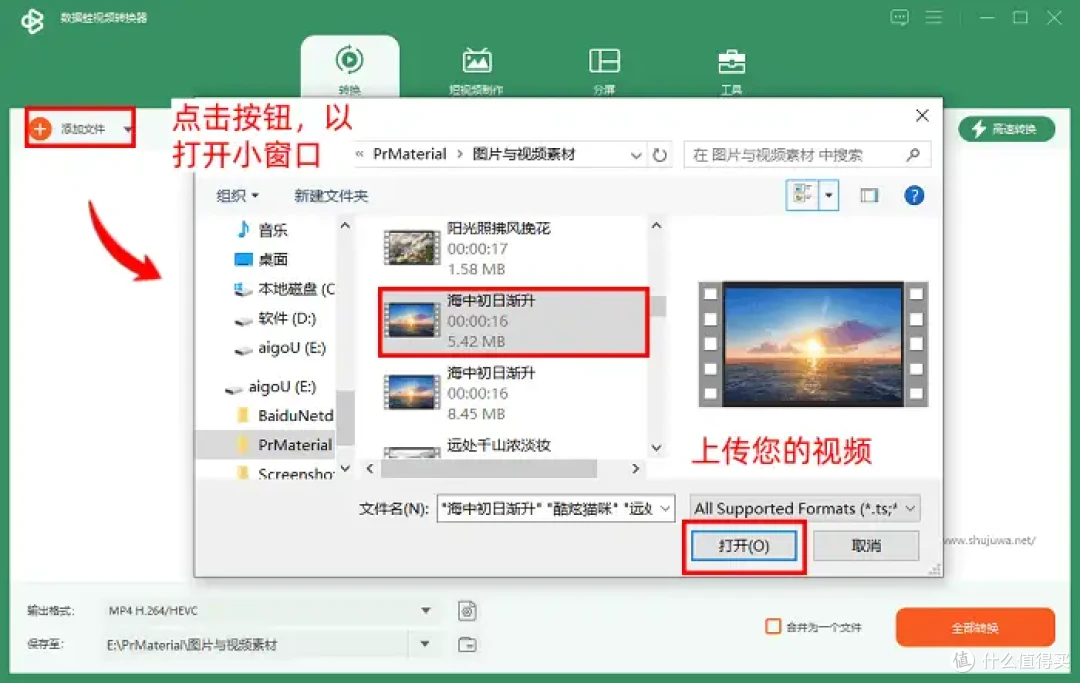Click the magnifier search icon
1080x683 pixels.
coord(913,155)
